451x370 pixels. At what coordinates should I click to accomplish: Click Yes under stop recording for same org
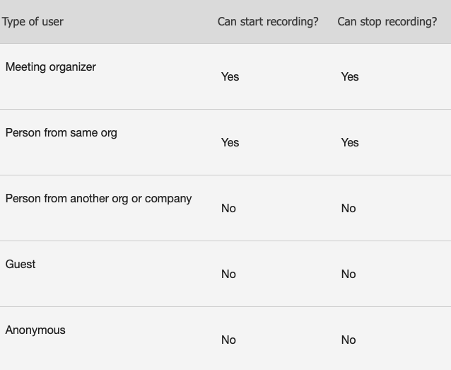pyautogui.click(x=350, y=143)
